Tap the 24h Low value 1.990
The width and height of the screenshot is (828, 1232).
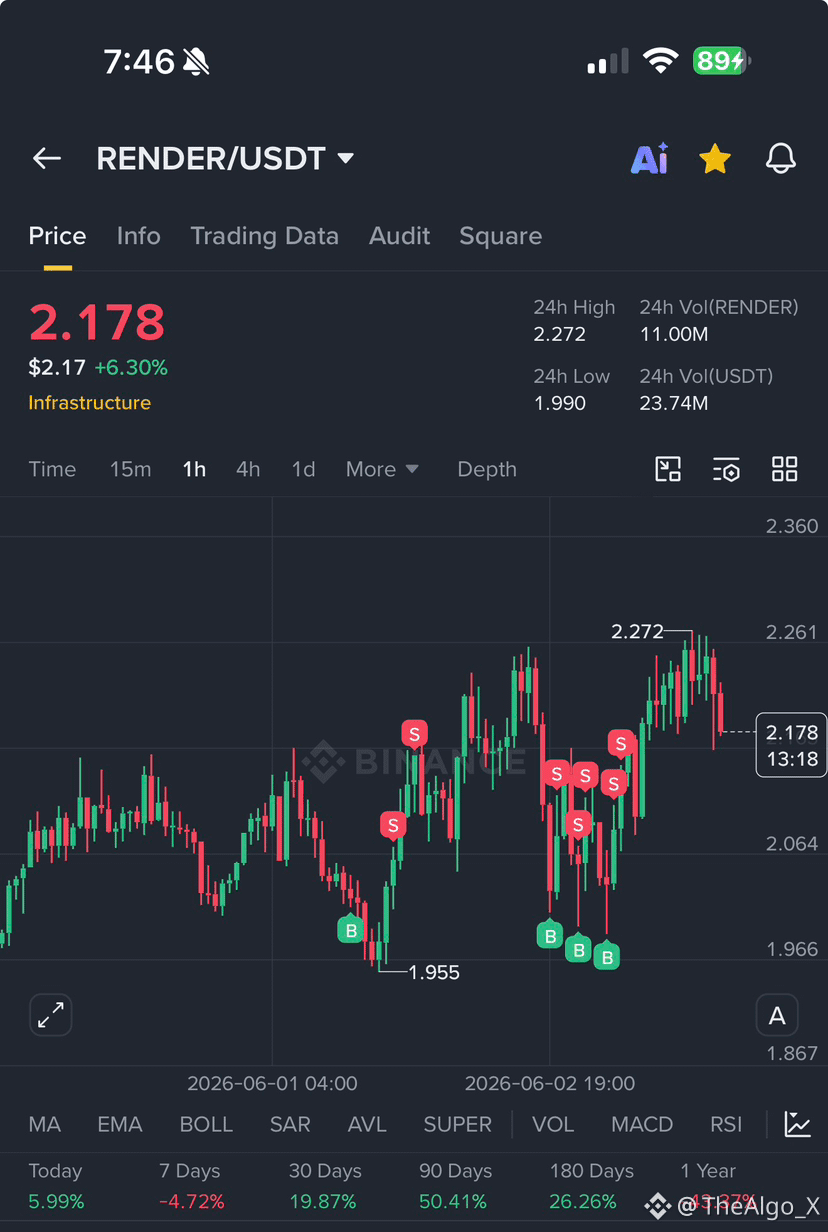coord(560,403)
